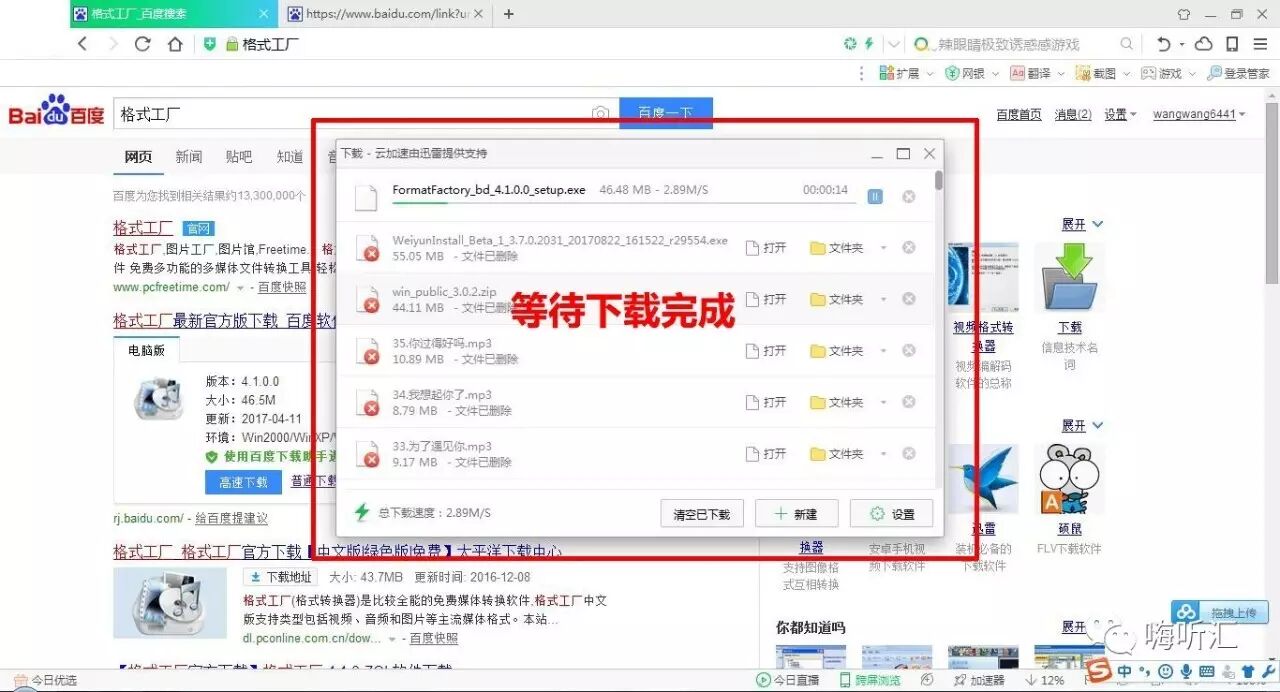Screen dimensions: 1280x692
Task: Open 今日直播 in the status bar
Action: (788, 680)
